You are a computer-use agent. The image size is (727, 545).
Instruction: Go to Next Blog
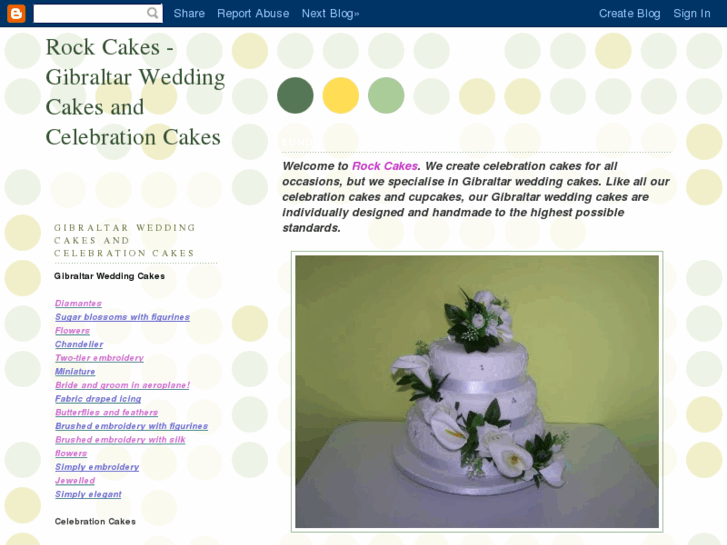(x=331, y=13)
